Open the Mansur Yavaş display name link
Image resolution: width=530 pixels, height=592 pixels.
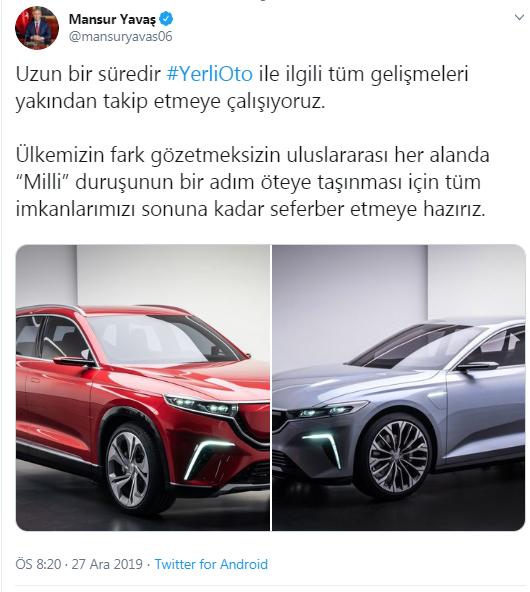tap(112, 18)
